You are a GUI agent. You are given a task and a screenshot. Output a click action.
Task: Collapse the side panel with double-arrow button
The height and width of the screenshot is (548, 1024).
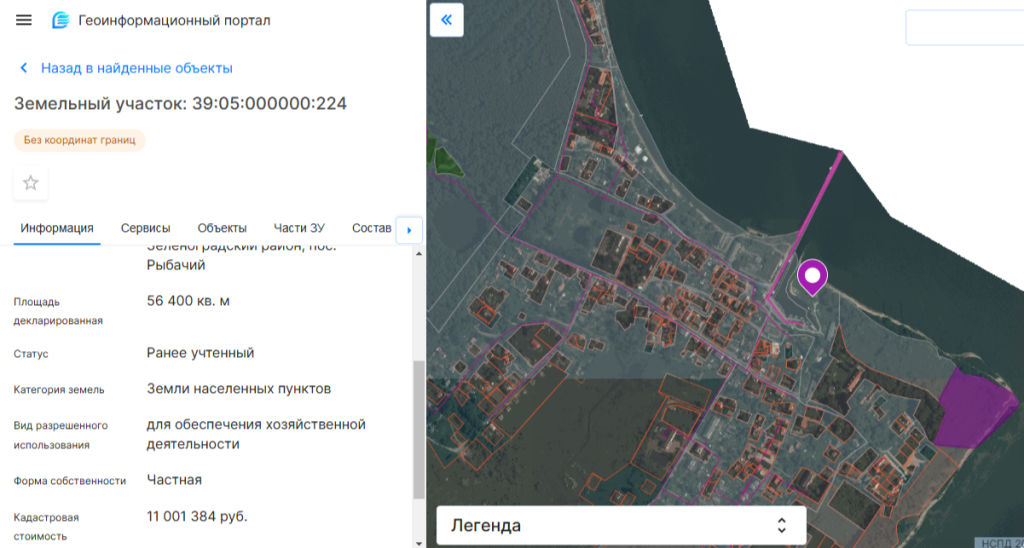tap(446, 19)
